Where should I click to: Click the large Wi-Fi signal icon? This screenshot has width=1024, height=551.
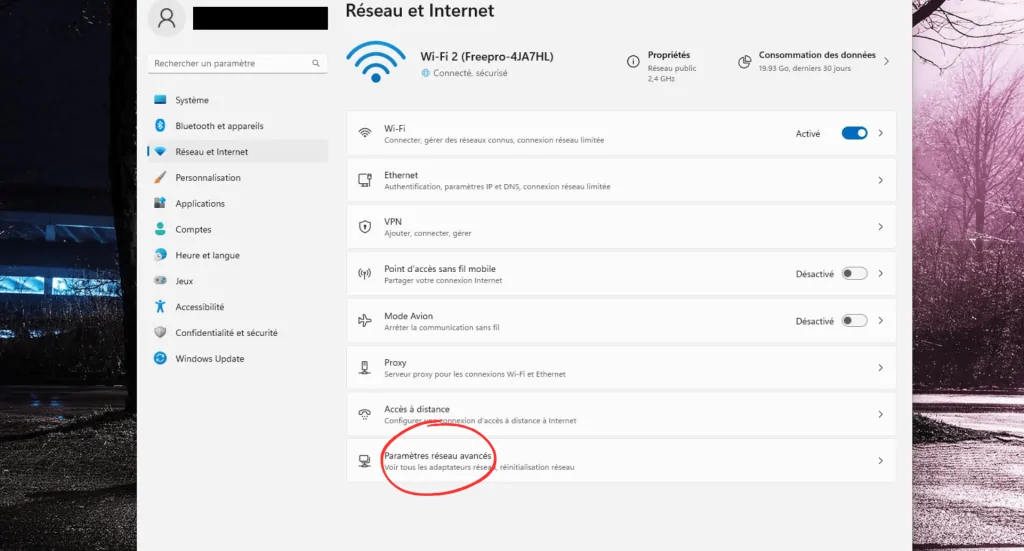coord(376,62)
